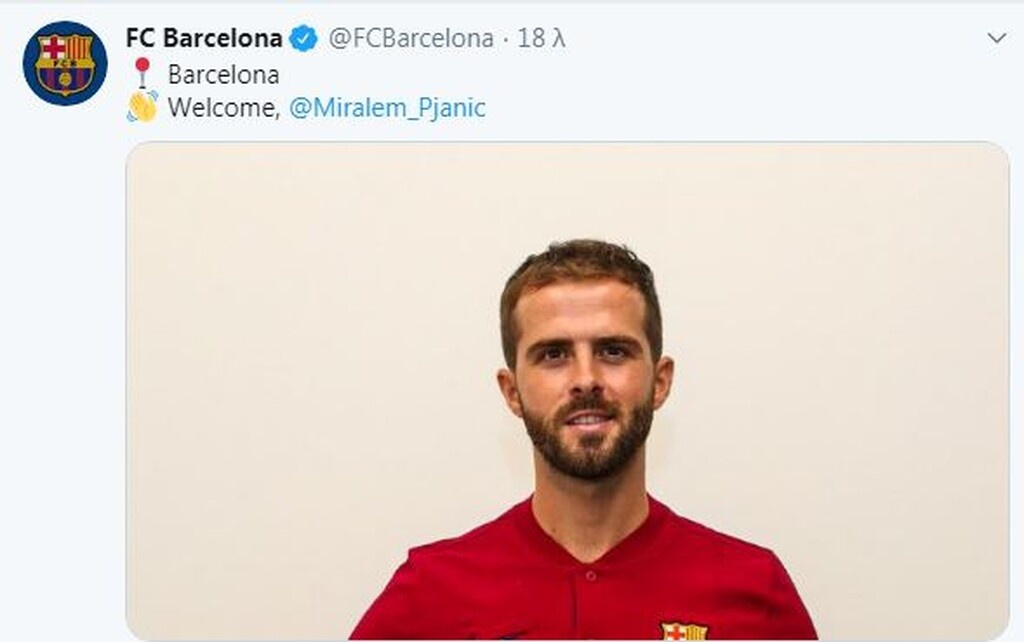Image resolution: width=1024 pixels, height=642 pixels.
Task: Open the @Miralem_Pjanic mention link
Action: [387, 108]
